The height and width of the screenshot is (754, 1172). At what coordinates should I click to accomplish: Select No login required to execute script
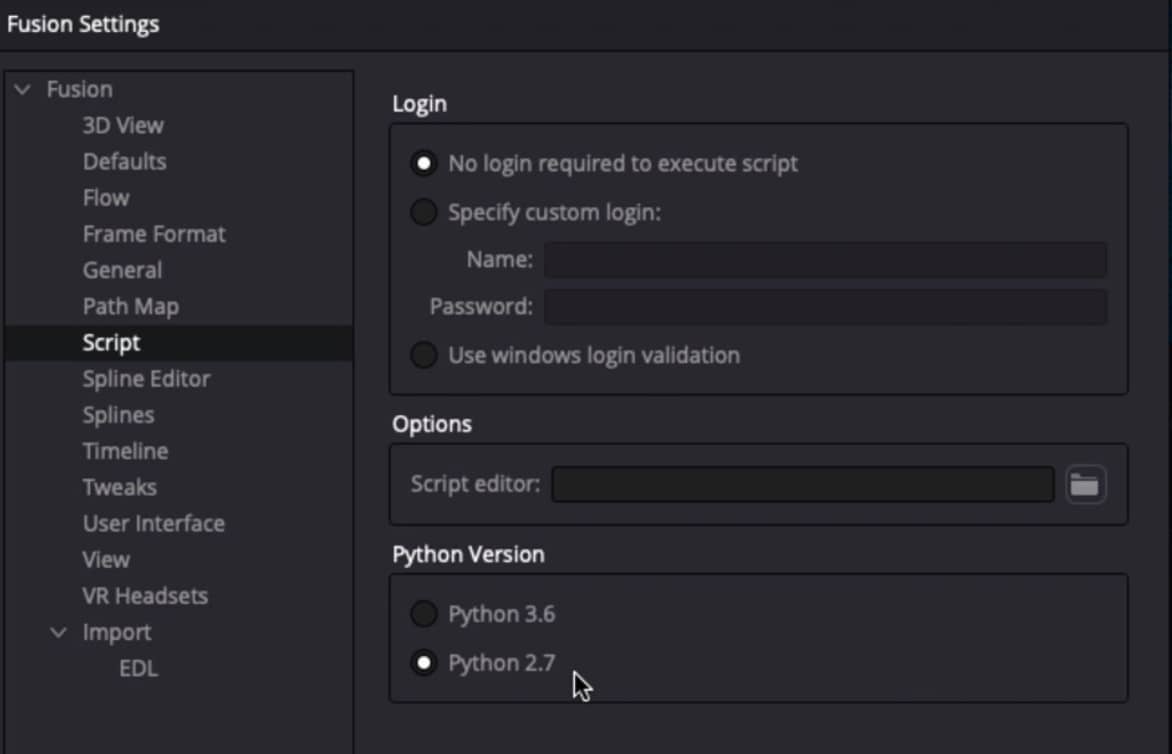(424, 164)
